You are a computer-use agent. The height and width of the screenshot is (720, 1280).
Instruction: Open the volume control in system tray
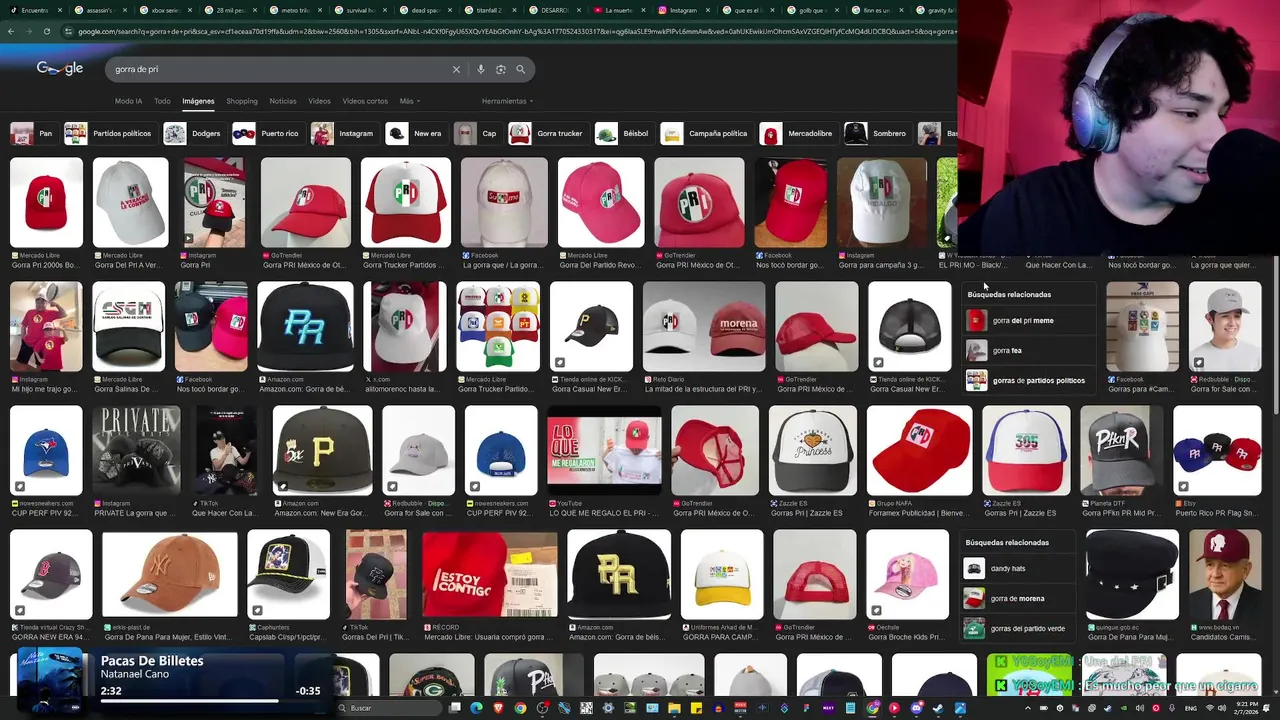tap(1222, 708)
